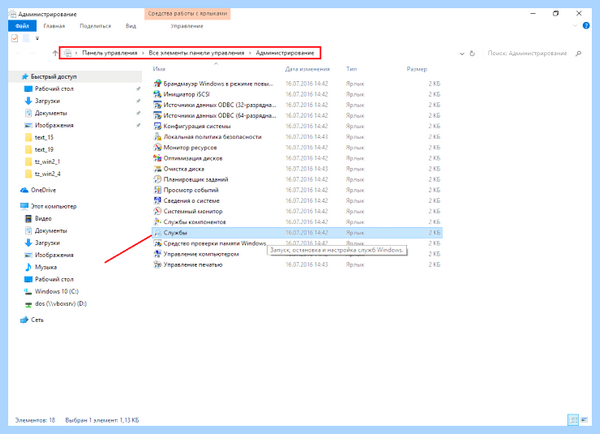Sort by the Имя column header
This screenshot has height=434, width=600.
159,69
